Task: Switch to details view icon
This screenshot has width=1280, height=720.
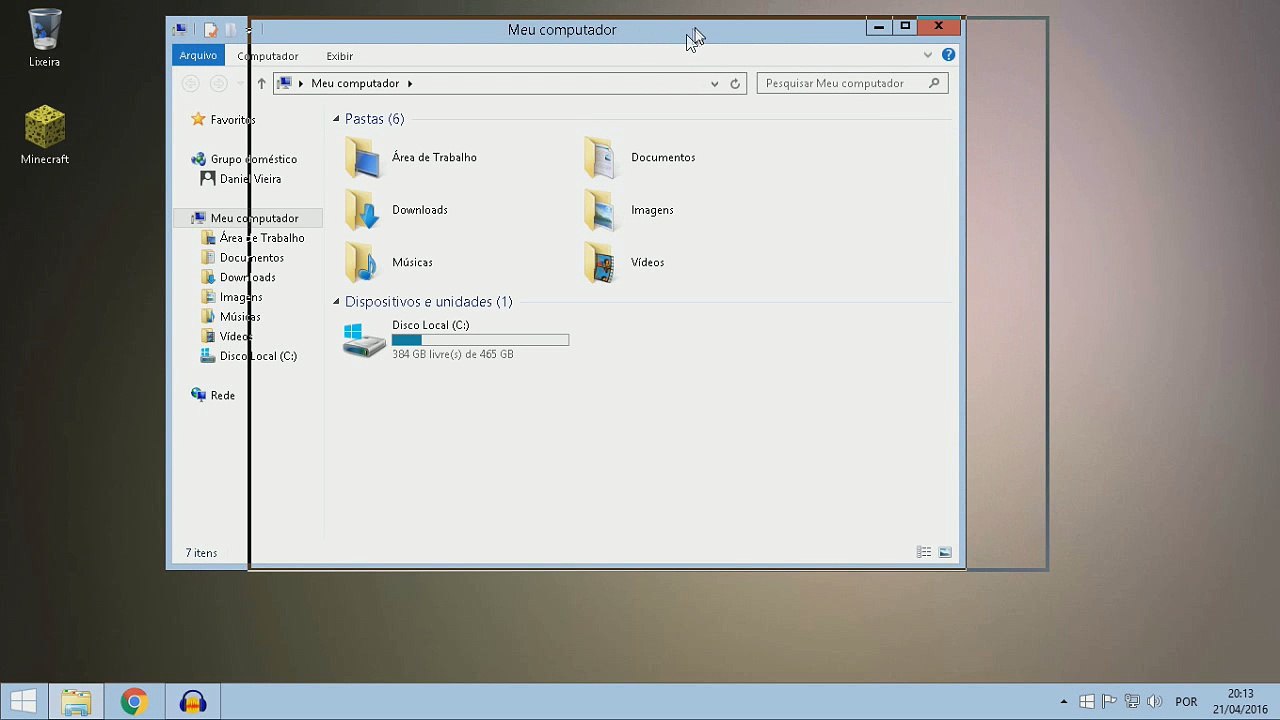Action: coord(924,552)
